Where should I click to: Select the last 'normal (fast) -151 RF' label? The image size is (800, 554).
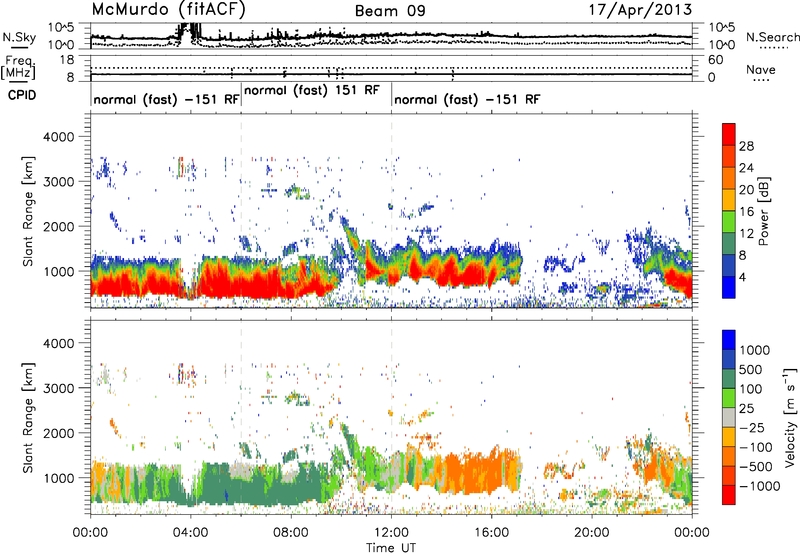point(467,99)
